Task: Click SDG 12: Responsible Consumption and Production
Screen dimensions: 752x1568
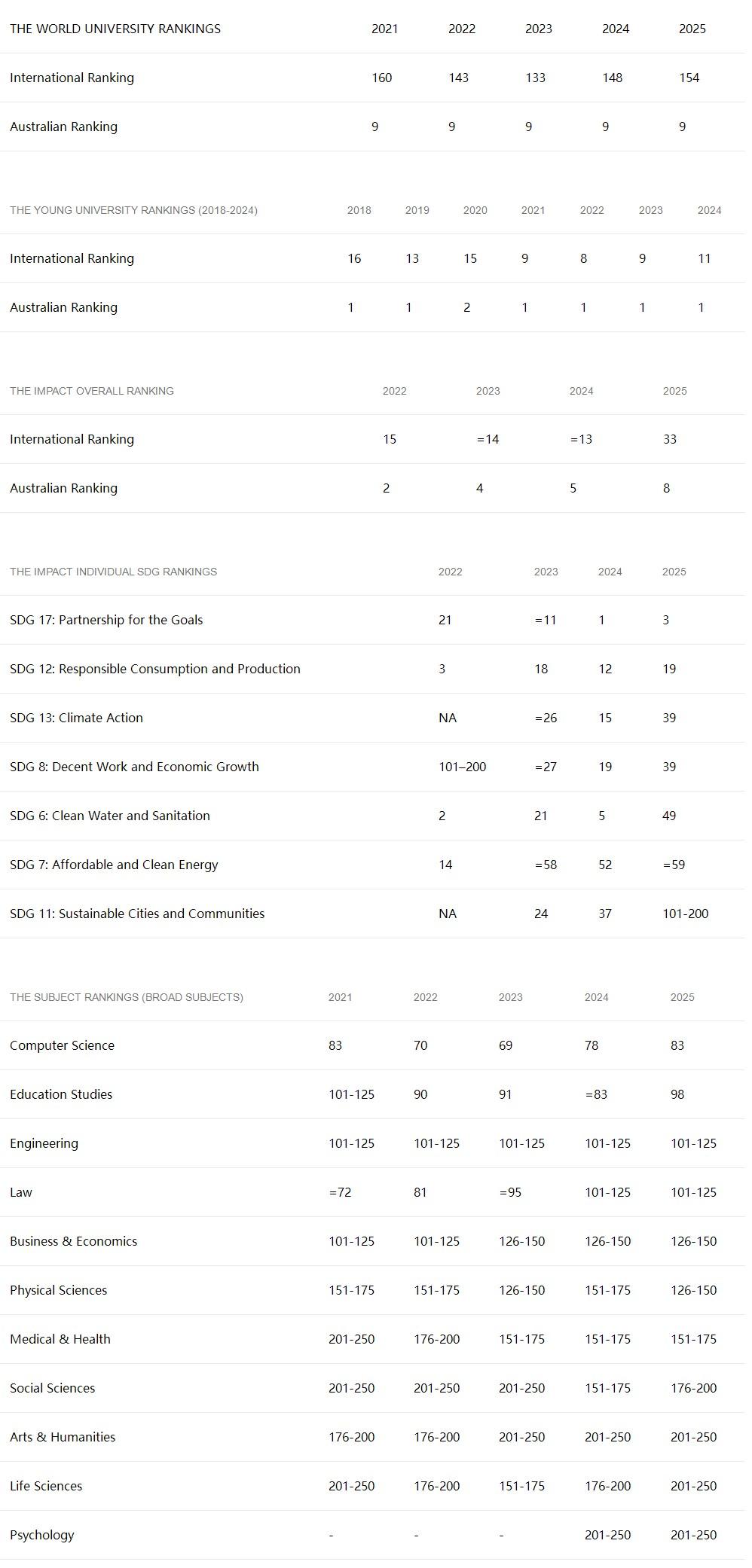Action: 155,669
